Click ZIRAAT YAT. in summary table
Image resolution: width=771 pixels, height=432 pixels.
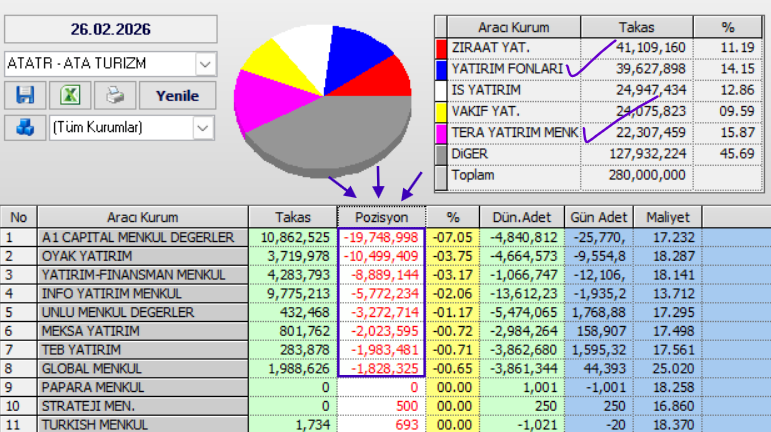coord(491,48)
